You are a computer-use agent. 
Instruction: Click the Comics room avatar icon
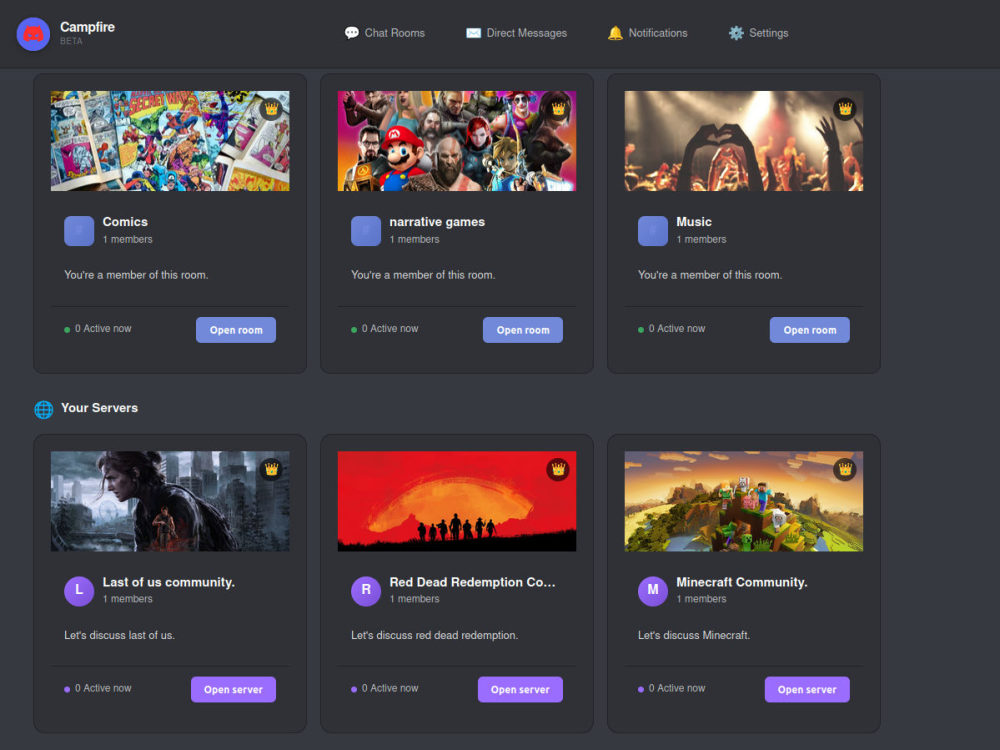coord(79,231)
